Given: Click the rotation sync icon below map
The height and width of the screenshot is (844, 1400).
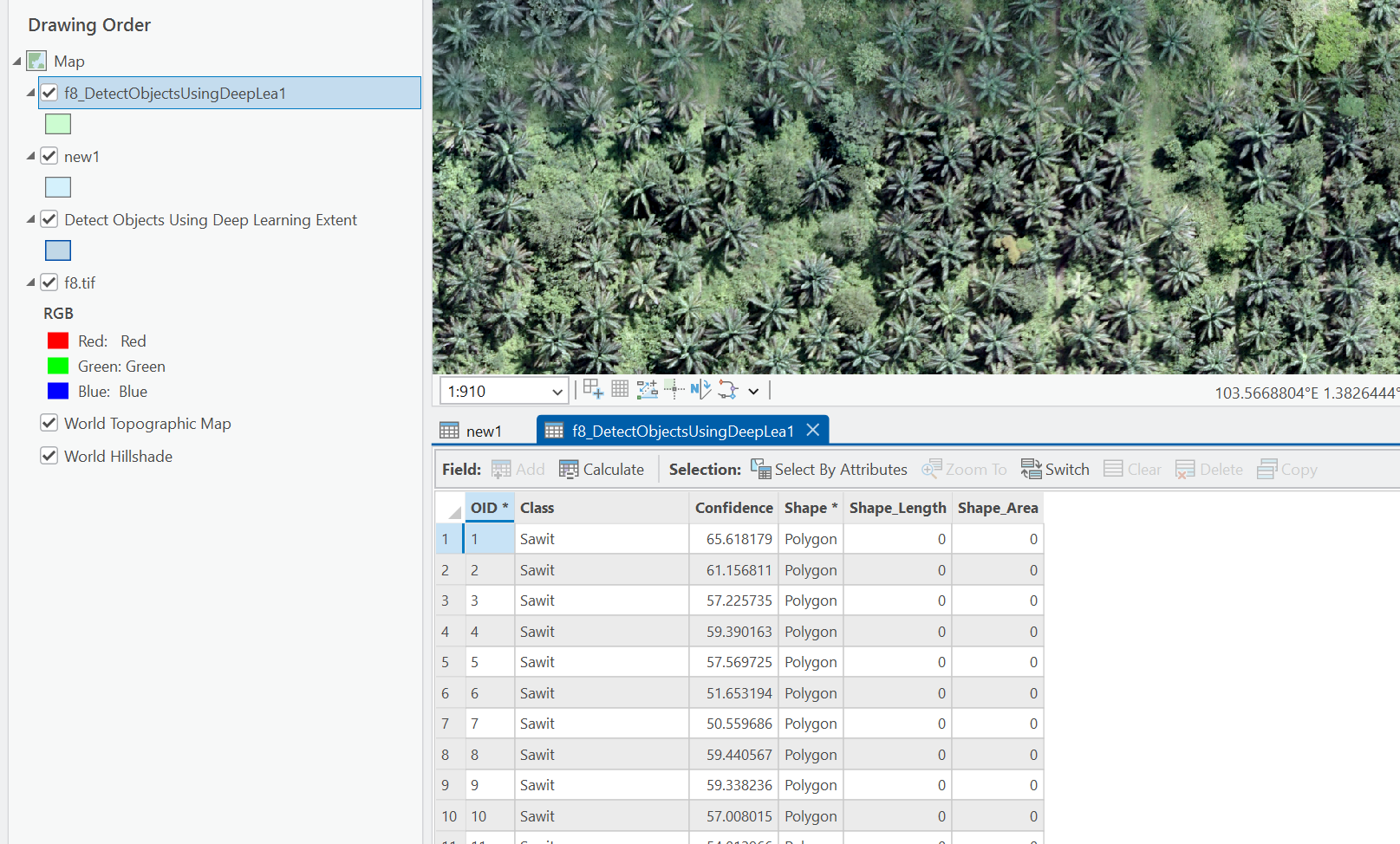Looking at the screenshot, I should pyautogui.click(x=728, y=390).
